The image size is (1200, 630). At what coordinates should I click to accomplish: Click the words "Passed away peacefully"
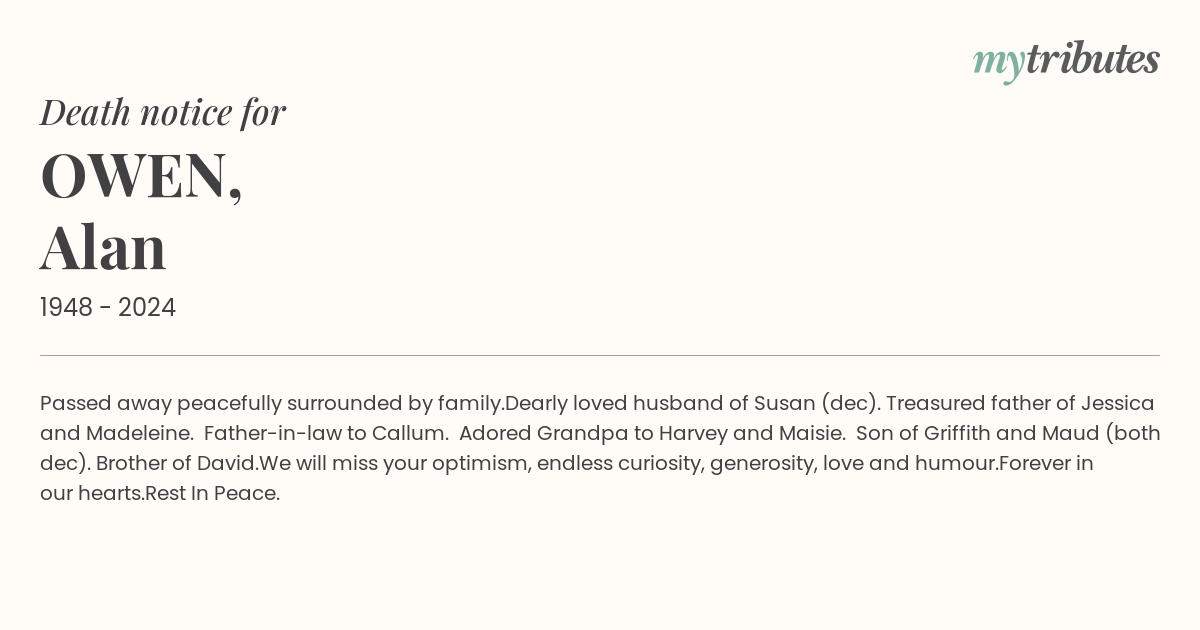tap(160, 404)
